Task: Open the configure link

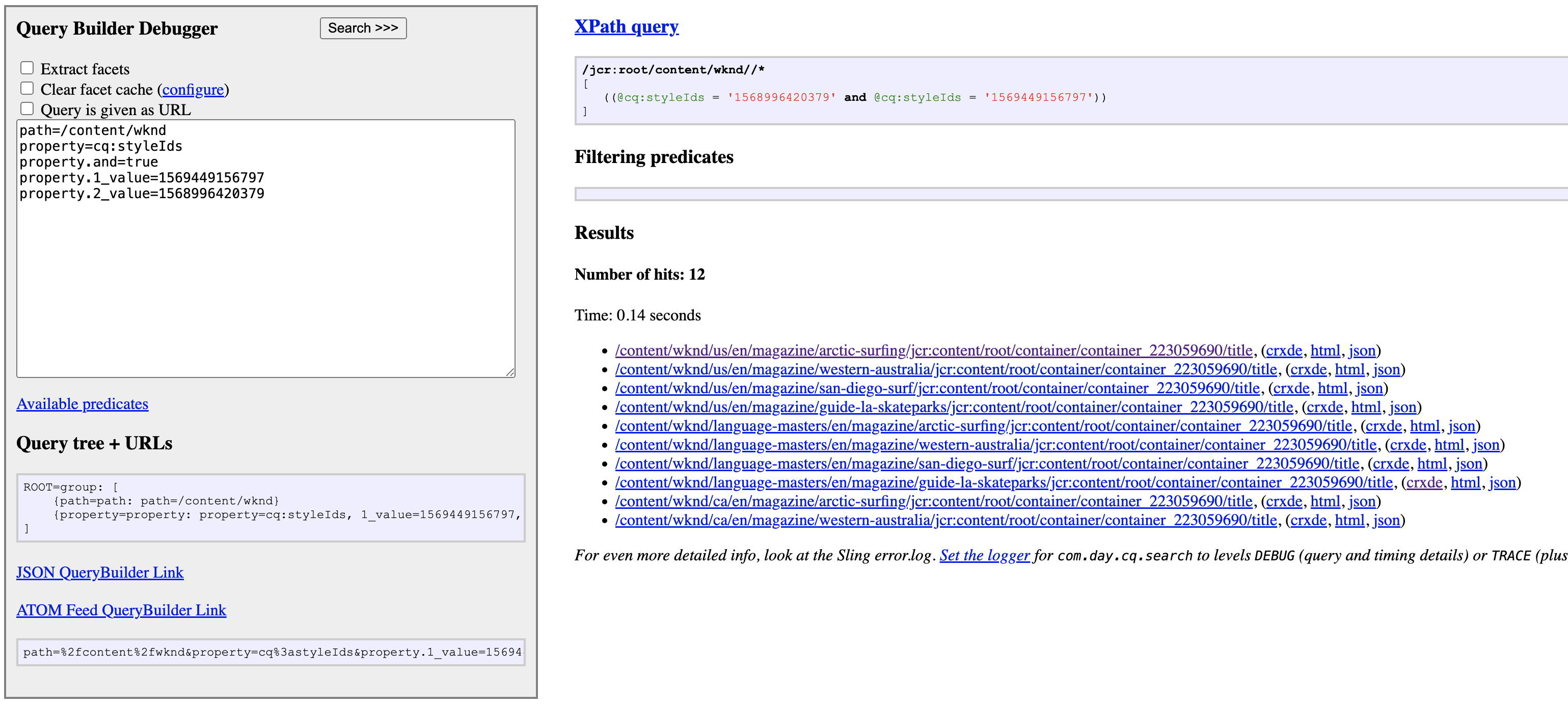Action: [x=194, y=89]
